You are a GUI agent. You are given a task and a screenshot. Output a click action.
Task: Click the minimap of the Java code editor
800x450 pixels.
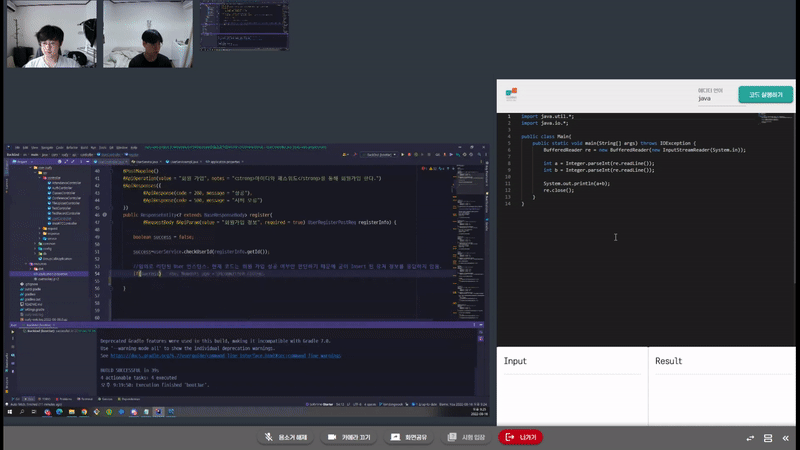(x=776, y=118)
